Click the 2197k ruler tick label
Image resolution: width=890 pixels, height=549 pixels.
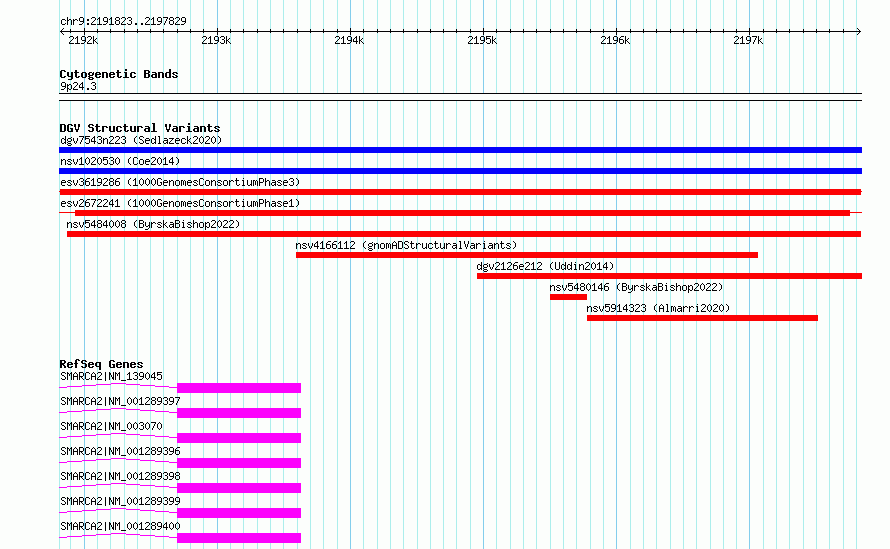748,40
